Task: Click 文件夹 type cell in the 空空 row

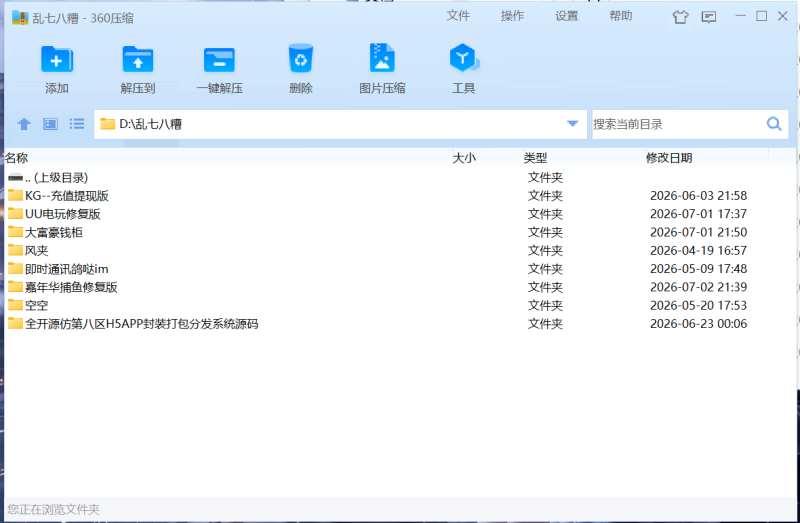Action: (545, 306)
